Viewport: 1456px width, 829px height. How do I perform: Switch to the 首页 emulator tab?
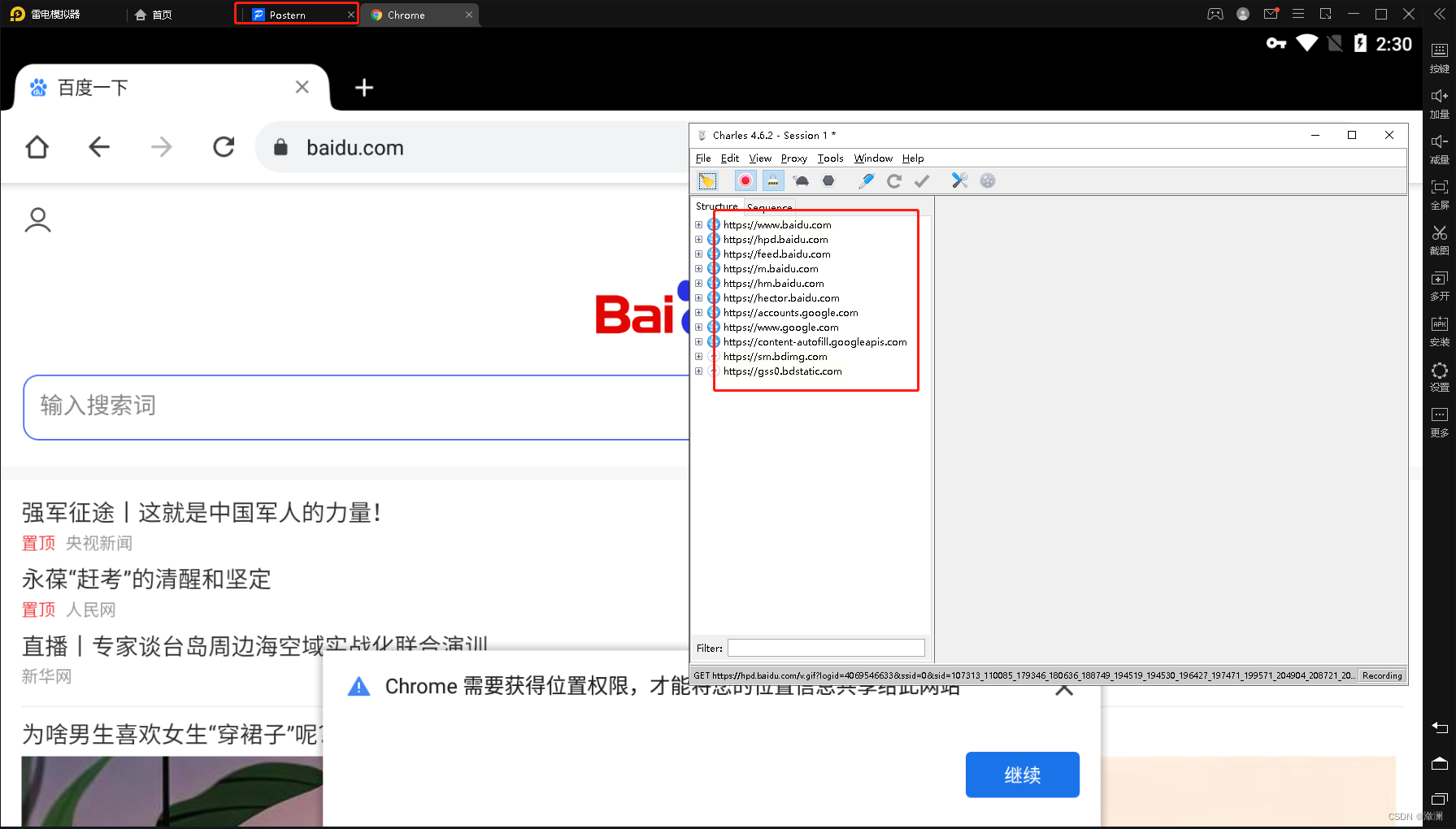click(154, 15)
